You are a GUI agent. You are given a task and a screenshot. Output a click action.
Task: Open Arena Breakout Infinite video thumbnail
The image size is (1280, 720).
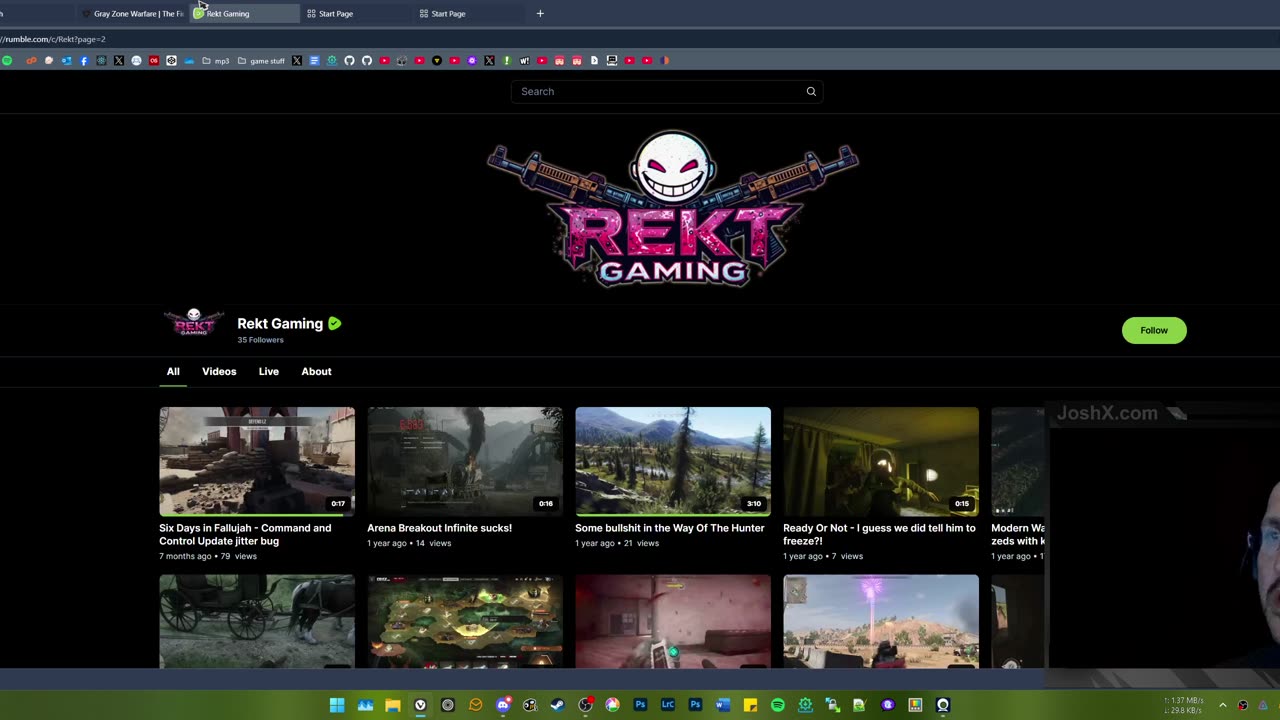coord(465,461)
